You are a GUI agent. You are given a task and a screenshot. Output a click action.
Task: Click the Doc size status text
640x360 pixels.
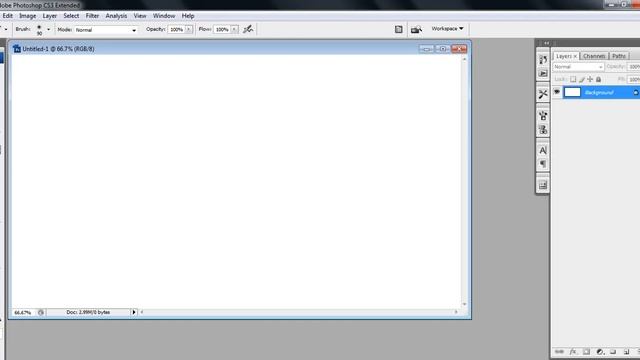tap(88, 312)
